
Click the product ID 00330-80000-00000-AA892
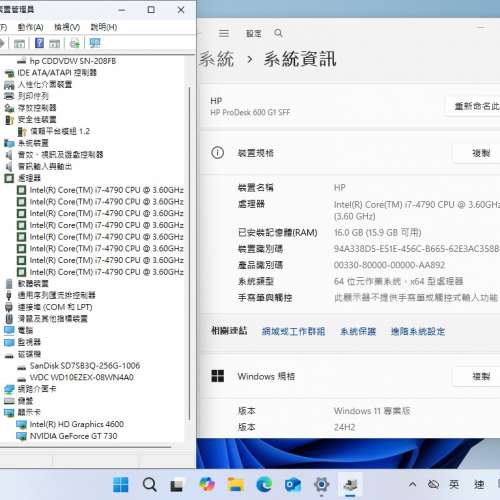pos(389,265)
